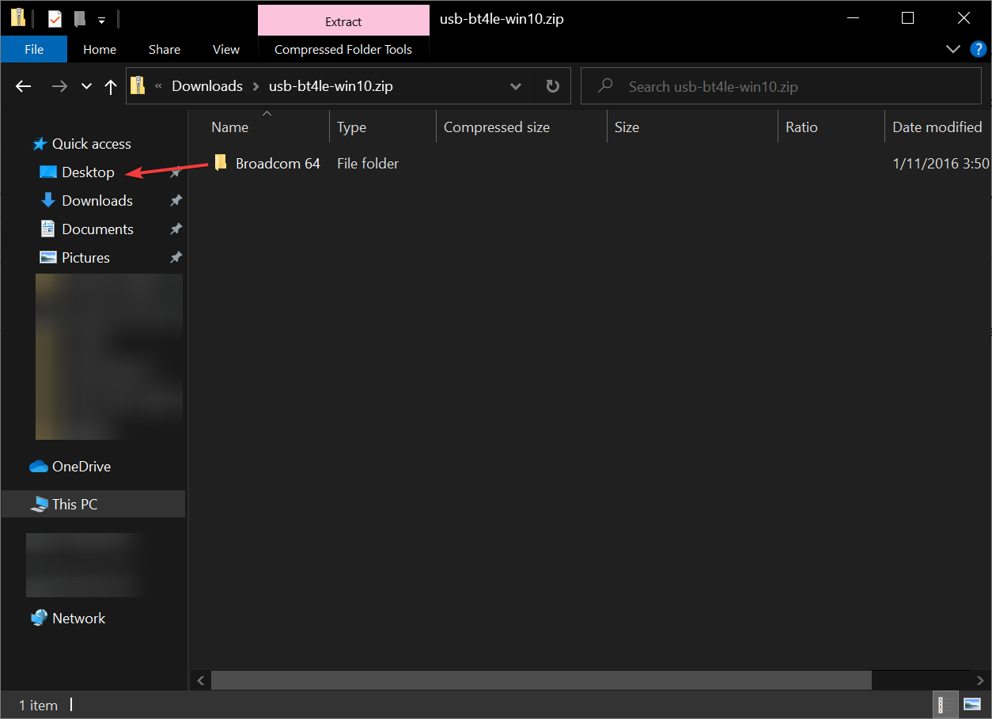The height and width of the screenshot is (719, 992).
Task: Open the Pictures folder in the sidebar
Action: [88, 257]
